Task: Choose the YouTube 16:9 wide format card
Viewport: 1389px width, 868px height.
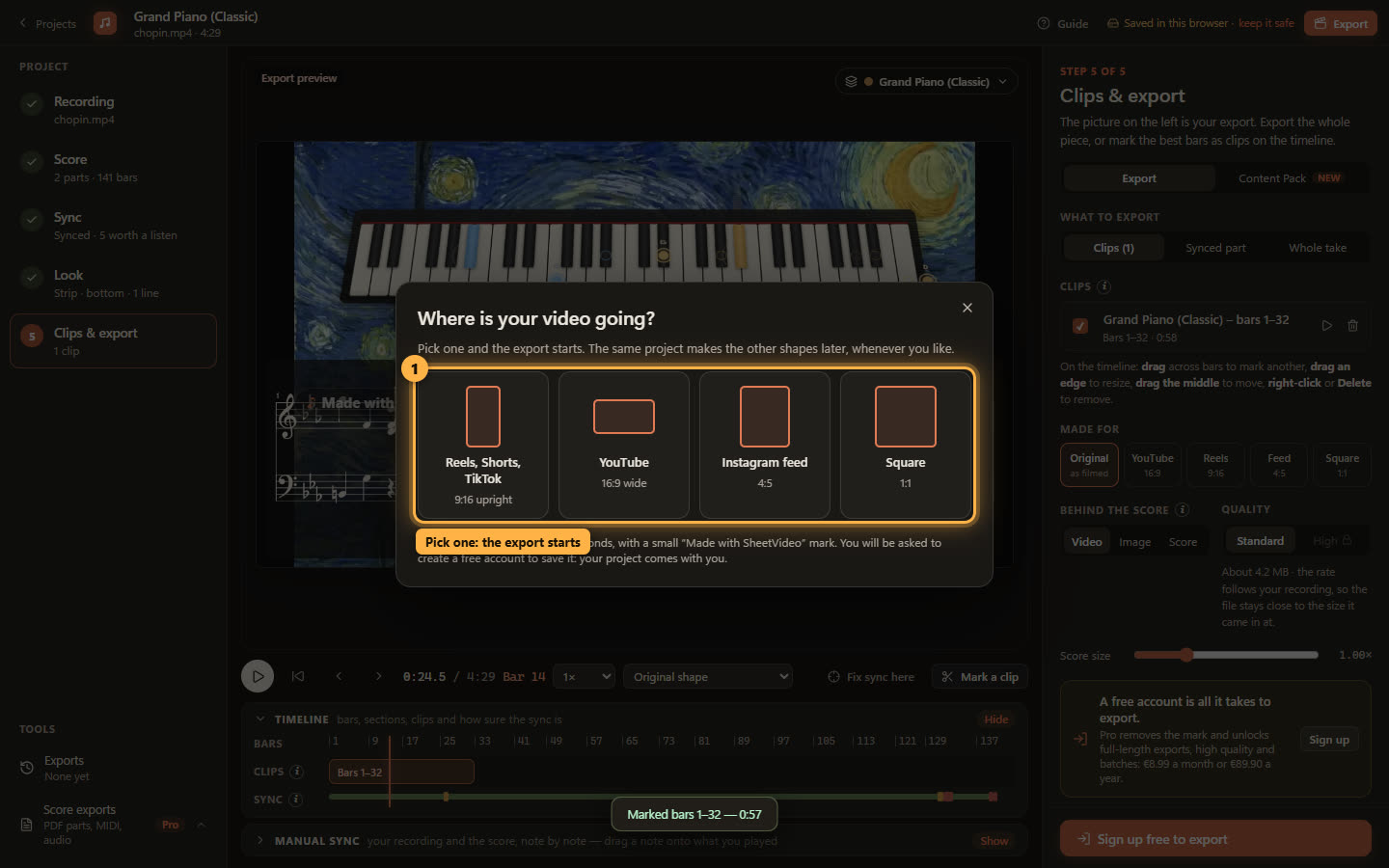Action: coord(624,445)
